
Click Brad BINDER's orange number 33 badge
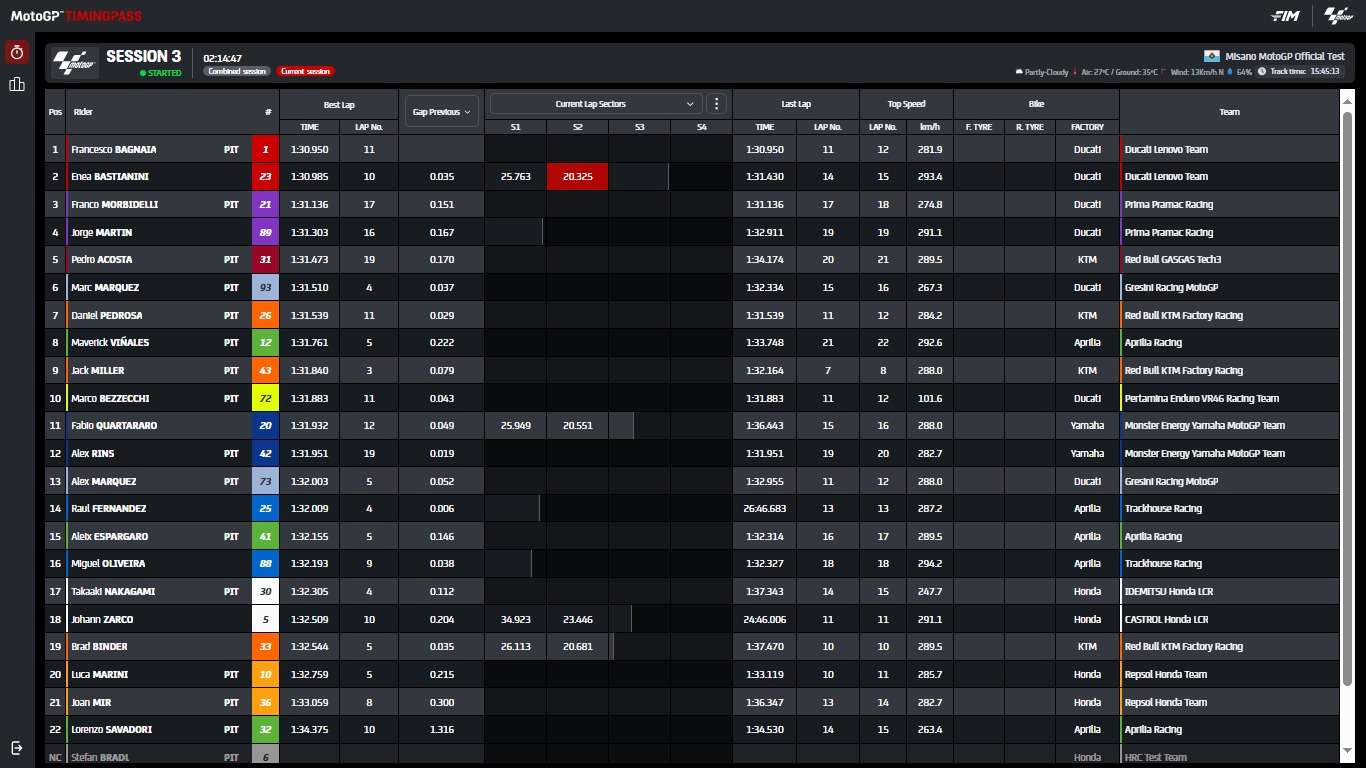point(265,647)
